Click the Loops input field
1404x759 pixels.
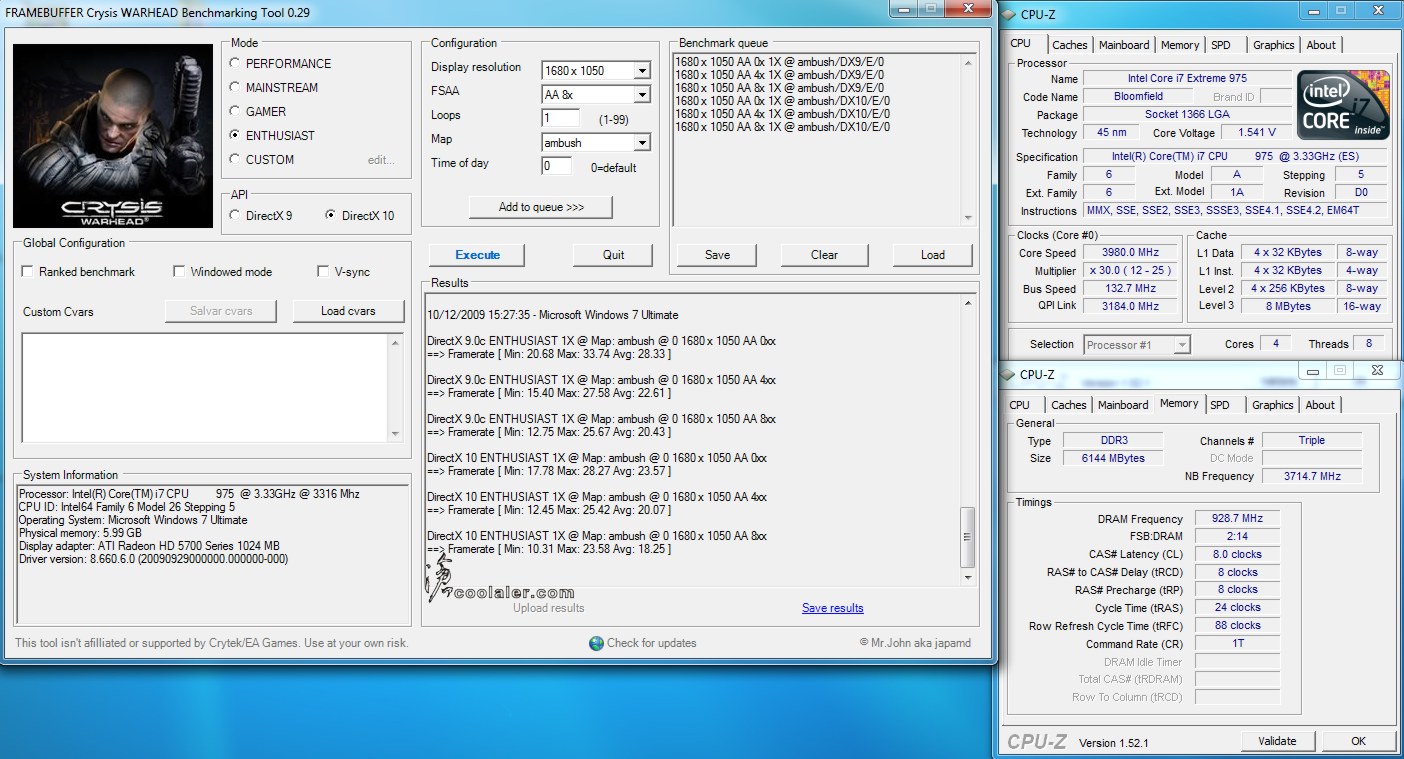tap(560, 118)
